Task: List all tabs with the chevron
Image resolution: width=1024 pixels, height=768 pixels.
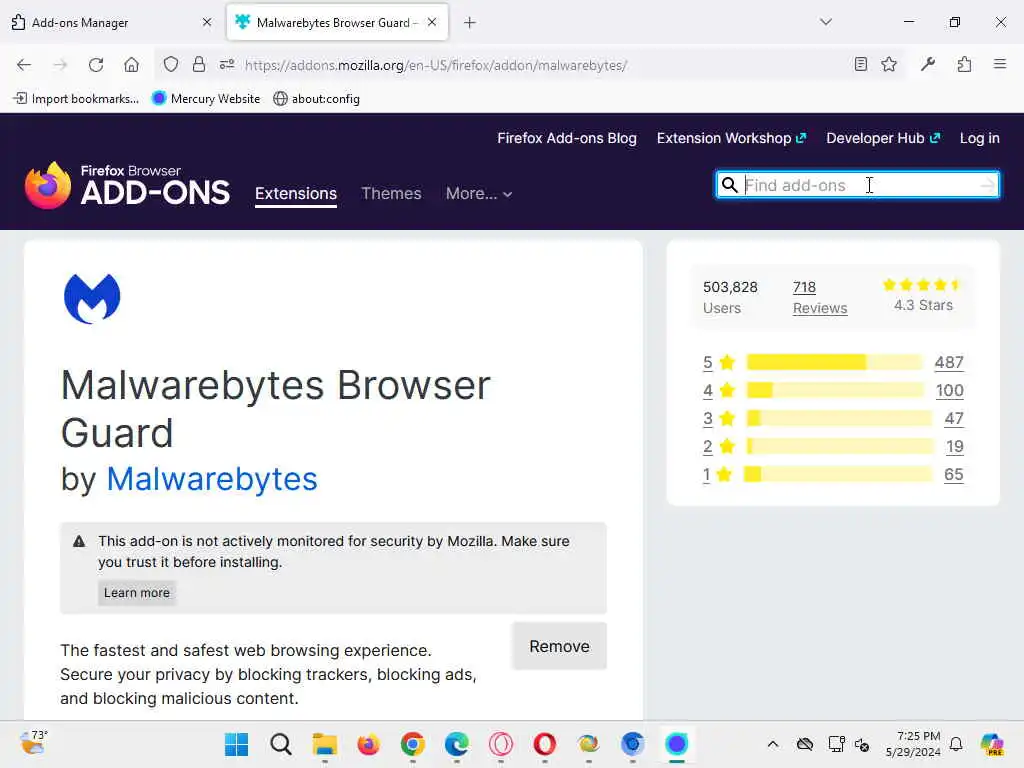Action: (x=826, y=22)
